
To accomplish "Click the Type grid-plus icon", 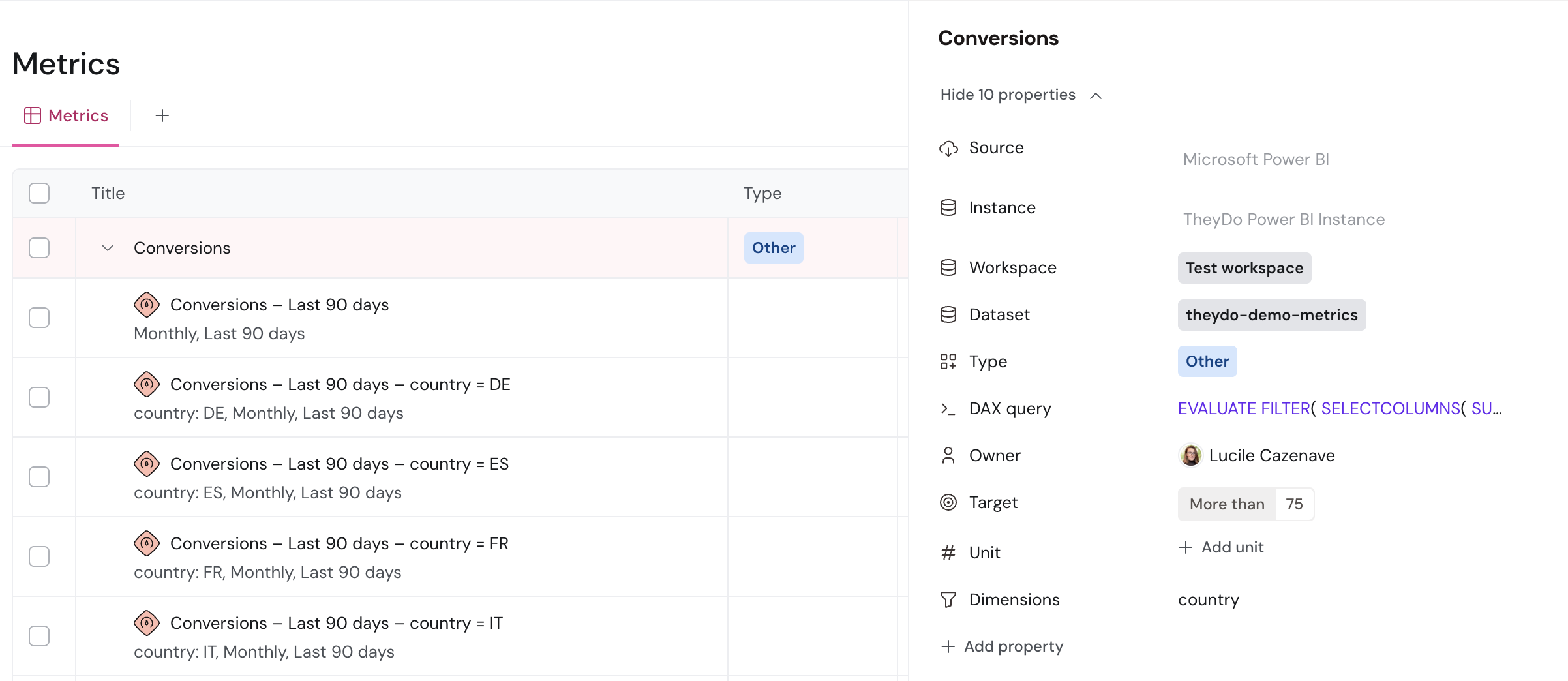I will [948, 361].
